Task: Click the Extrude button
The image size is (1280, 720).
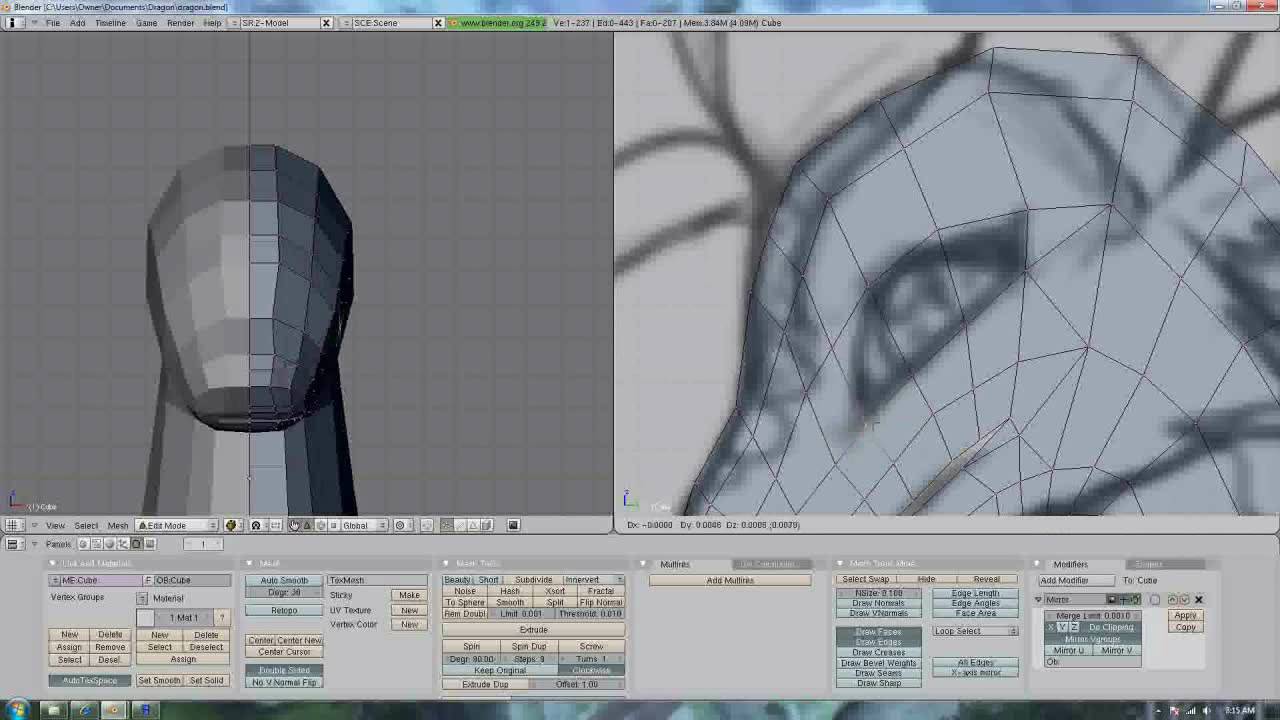Action: pos(533,630)
